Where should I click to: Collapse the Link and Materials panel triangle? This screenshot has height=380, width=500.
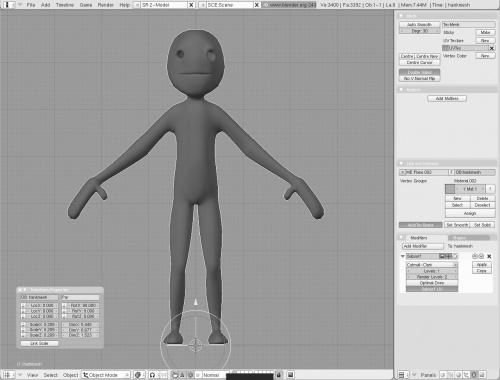point(401,163)
